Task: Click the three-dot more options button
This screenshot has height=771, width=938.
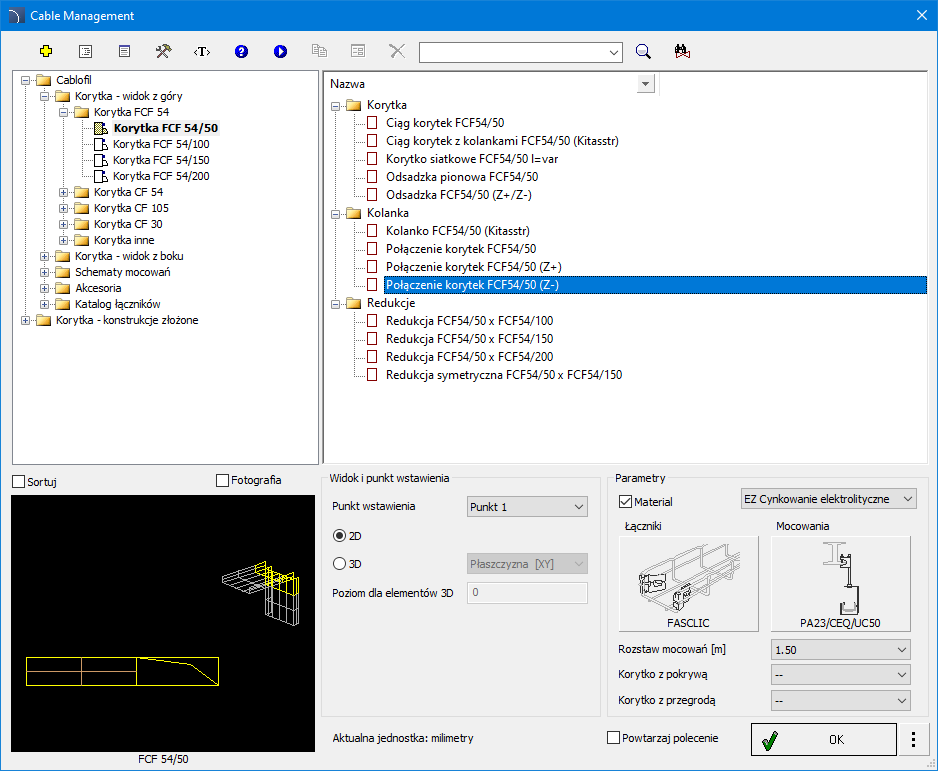Action: 913,740
